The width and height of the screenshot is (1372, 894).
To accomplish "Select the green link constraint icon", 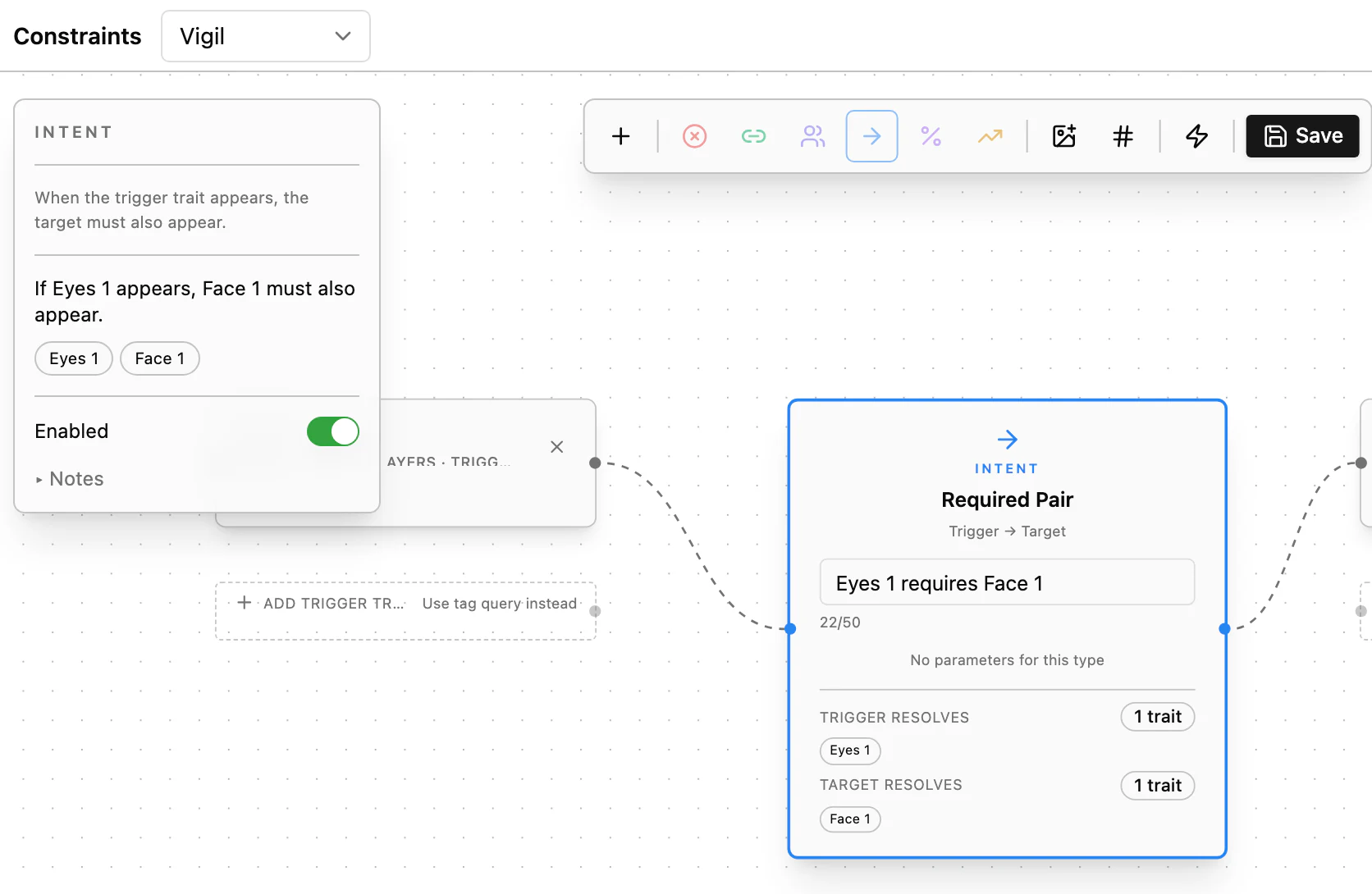I will point(753,136).
